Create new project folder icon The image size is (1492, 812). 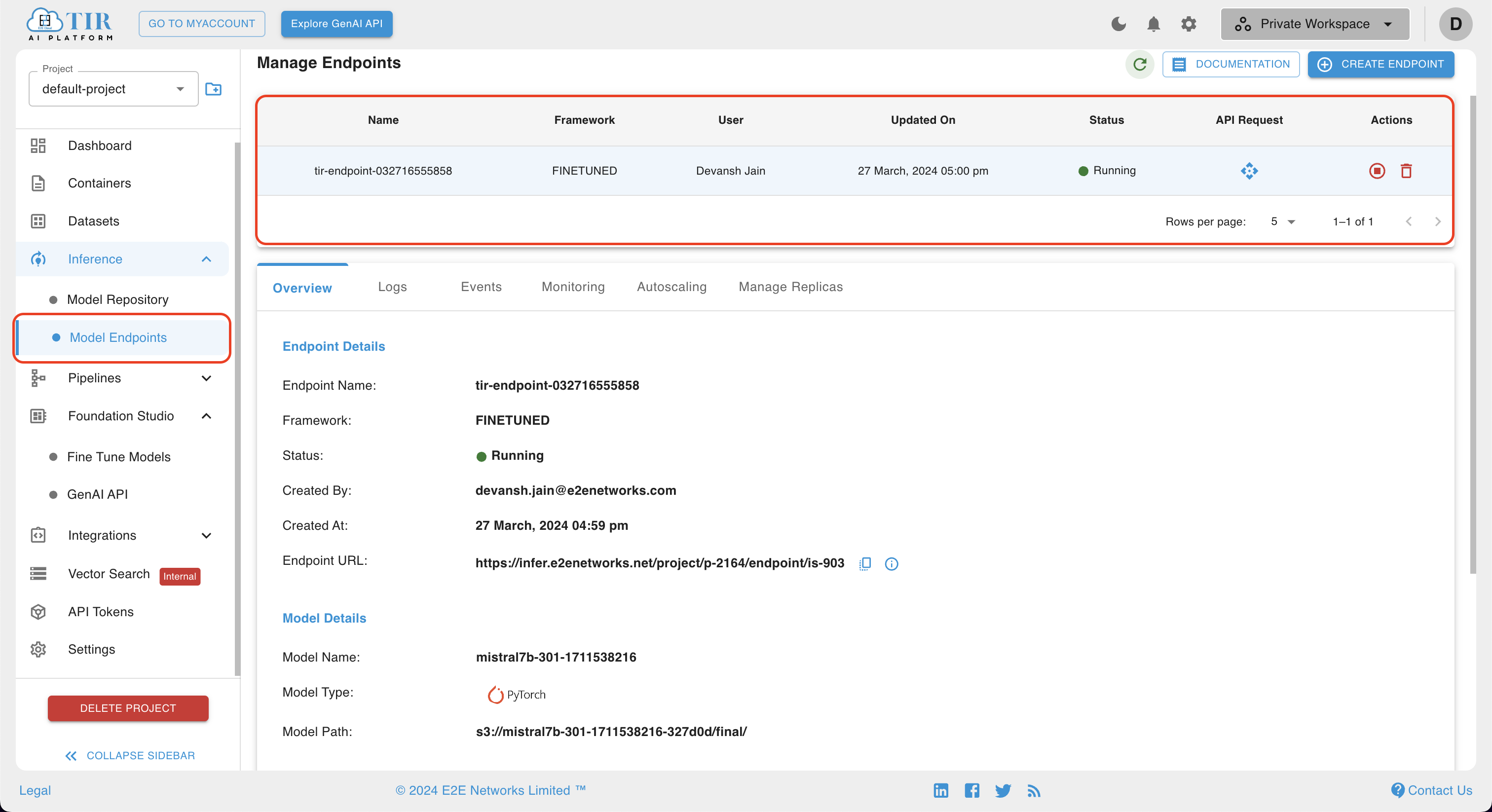pyautogui.click(x=213, y=89)
